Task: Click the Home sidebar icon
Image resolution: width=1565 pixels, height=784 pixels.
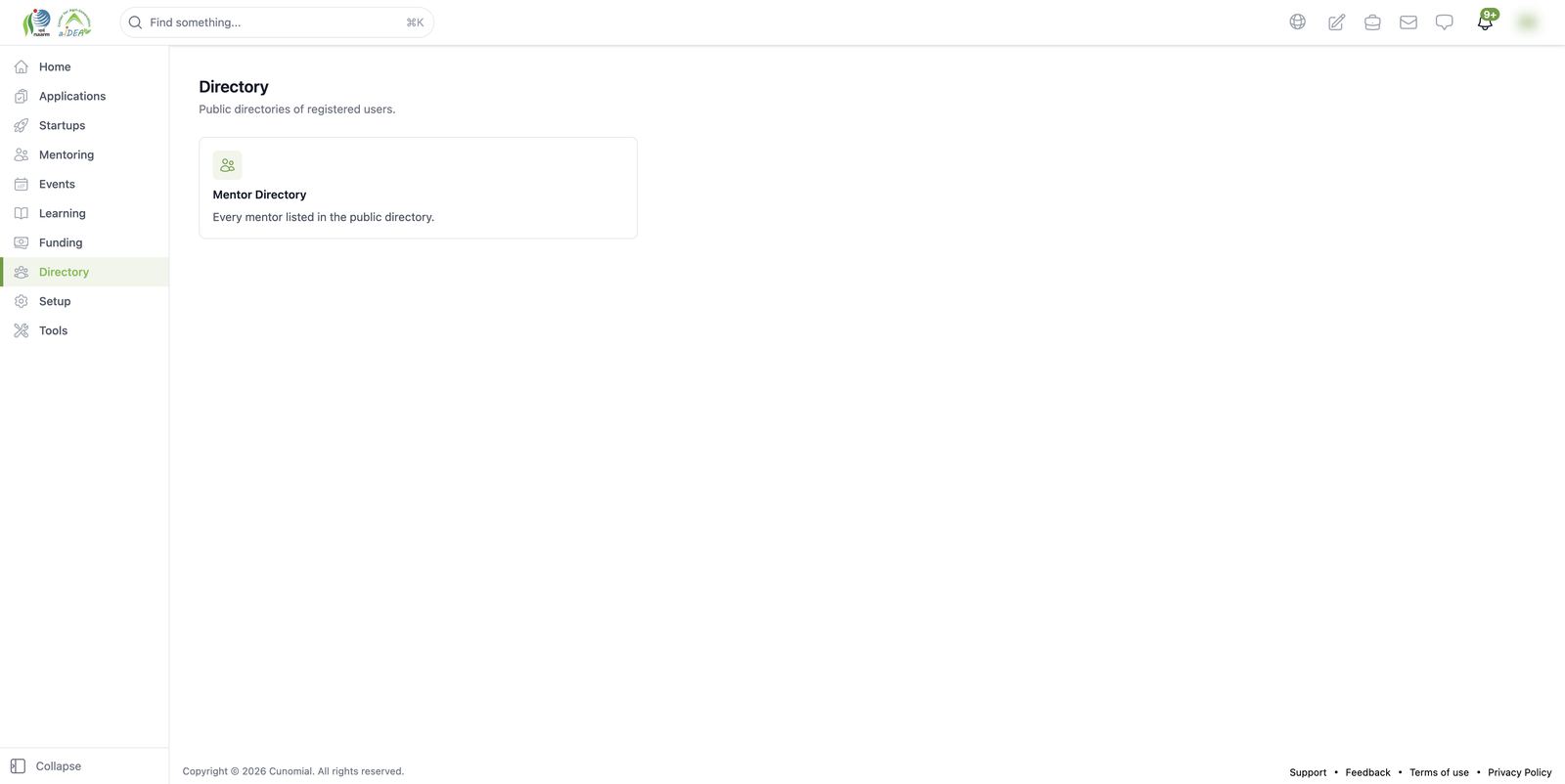Action: point(21,66)
